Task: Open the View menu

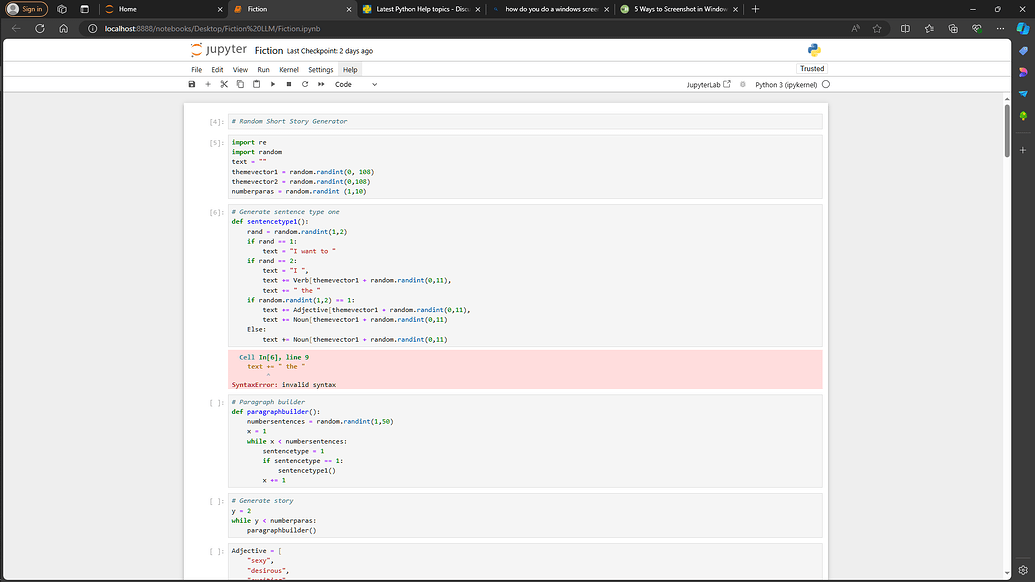Action: click(240, 69)
